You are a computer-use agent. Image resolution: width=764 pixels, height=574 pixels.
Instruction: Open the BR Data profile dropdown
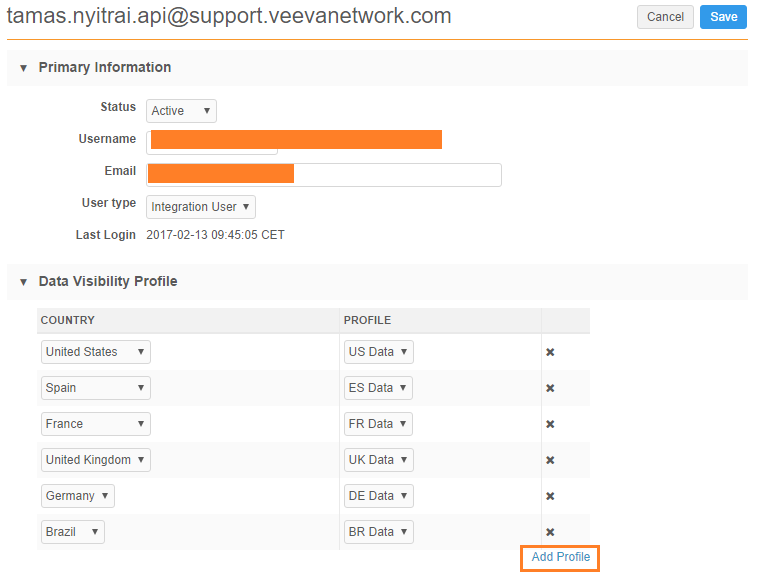click(378, 532)
